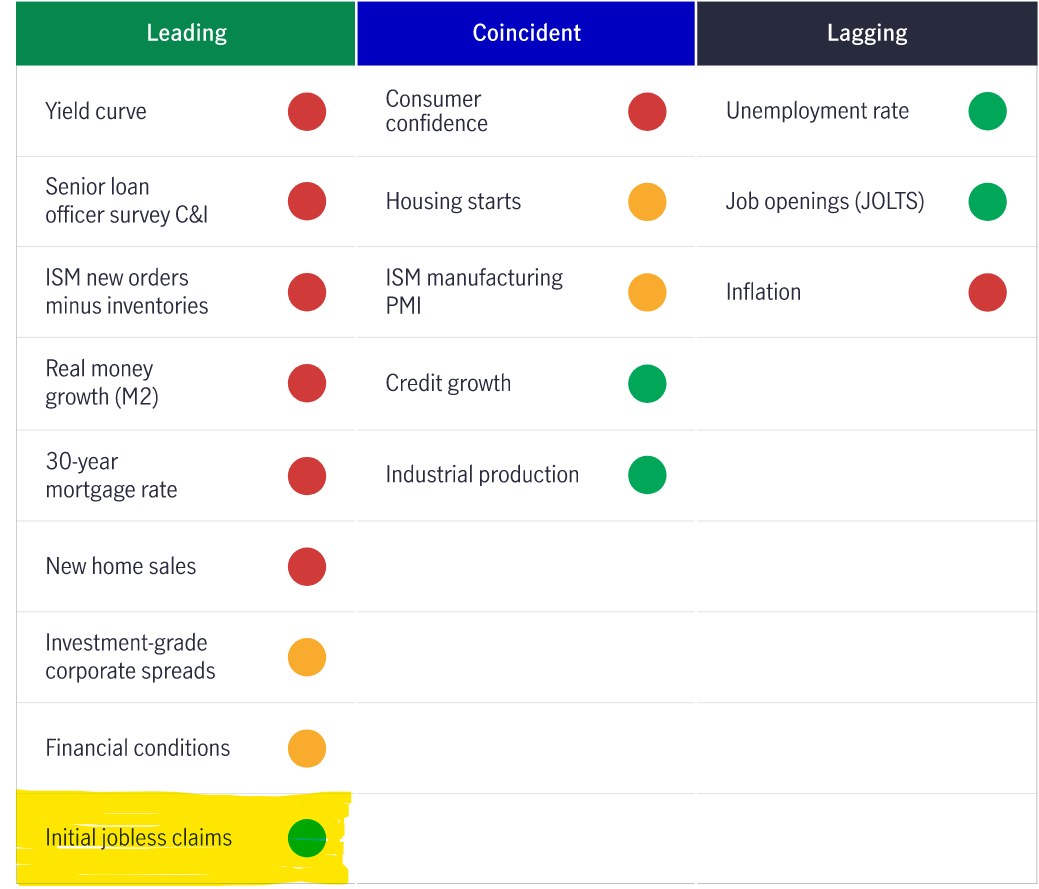The image size is (1039, 889).
Task: Click orange dot beside Financial conditions
Action: click(x=307, y=748)
